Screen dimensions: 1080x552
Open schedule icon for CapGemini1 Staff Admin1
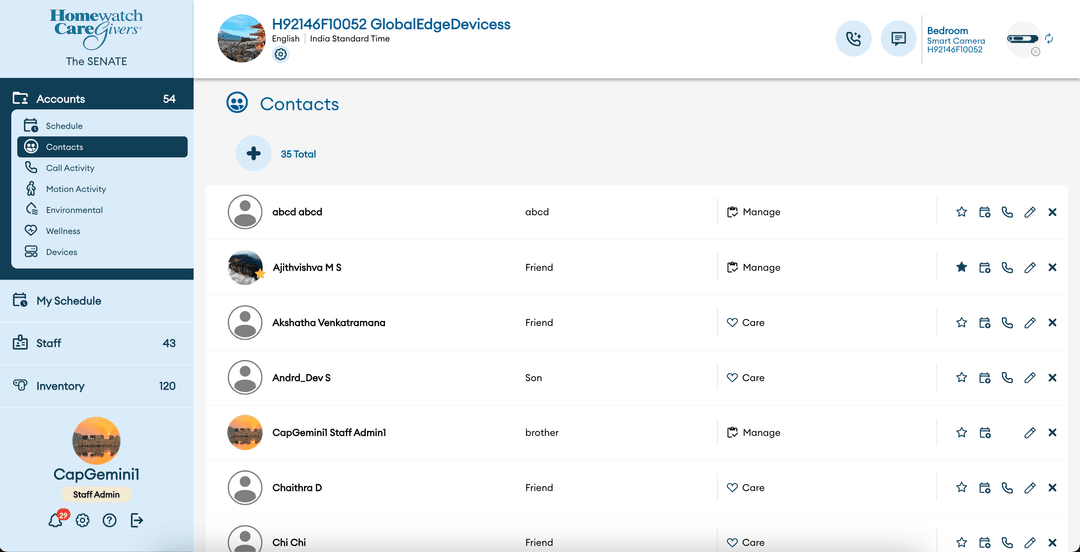point(985,433)
